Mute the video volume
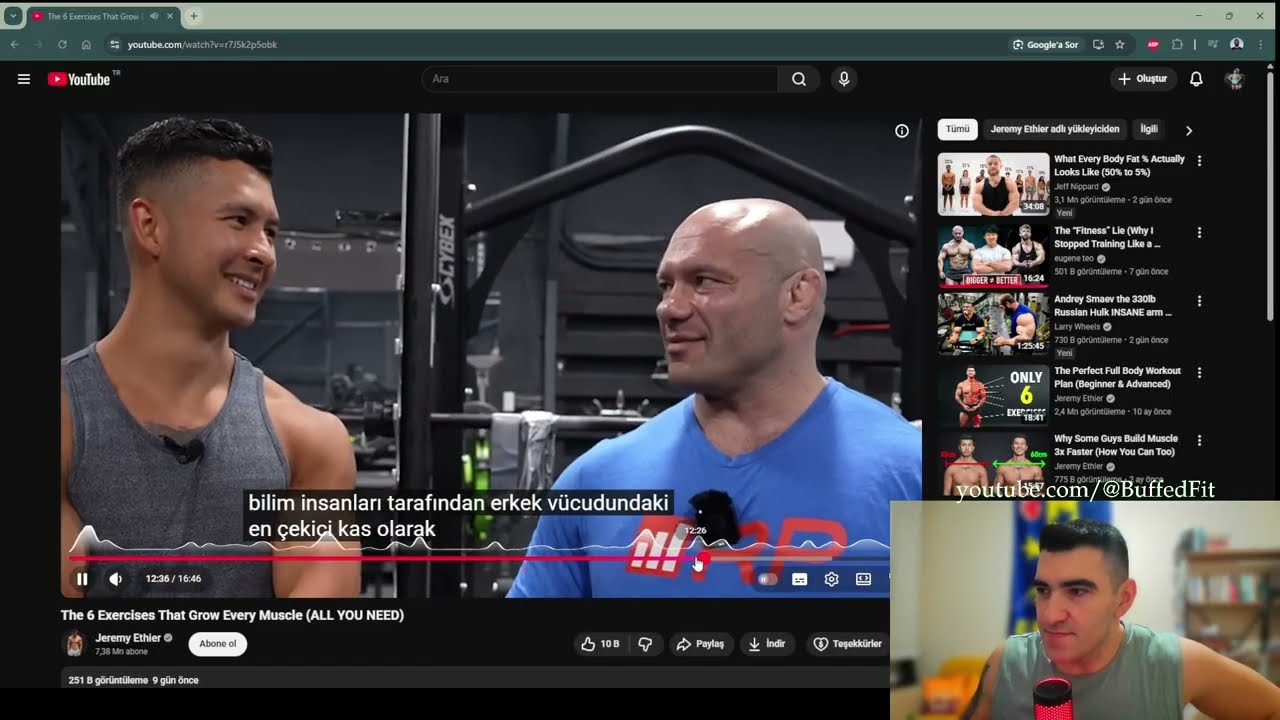 click(116, 579)
